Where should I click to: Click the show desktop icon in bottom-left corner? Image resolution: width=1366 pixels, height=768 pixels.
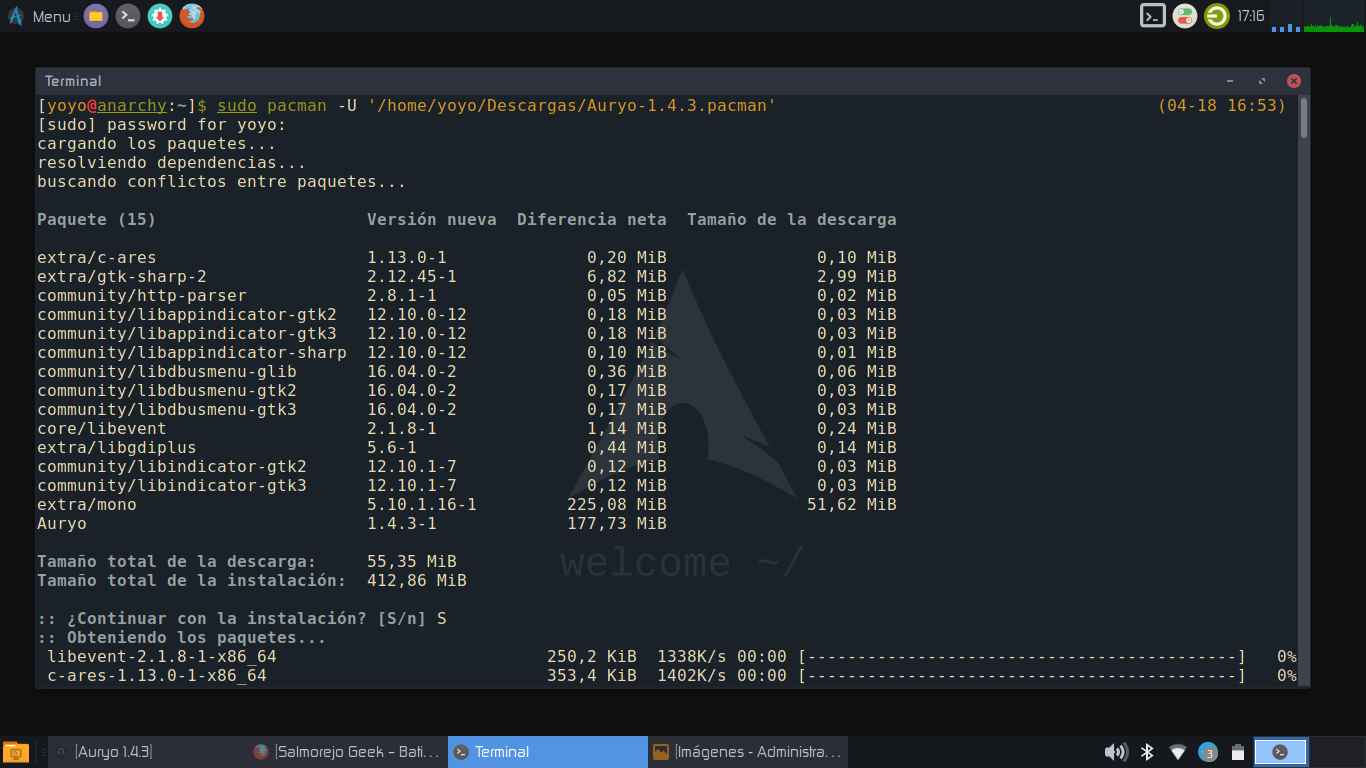[x=16, y=752]
